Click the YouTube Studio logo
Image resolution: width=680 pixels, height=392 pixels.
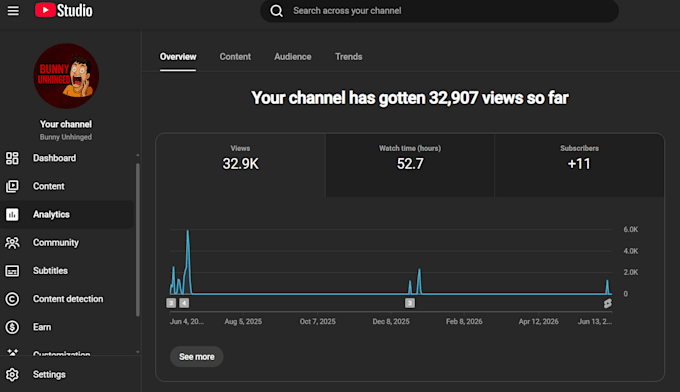64,10
